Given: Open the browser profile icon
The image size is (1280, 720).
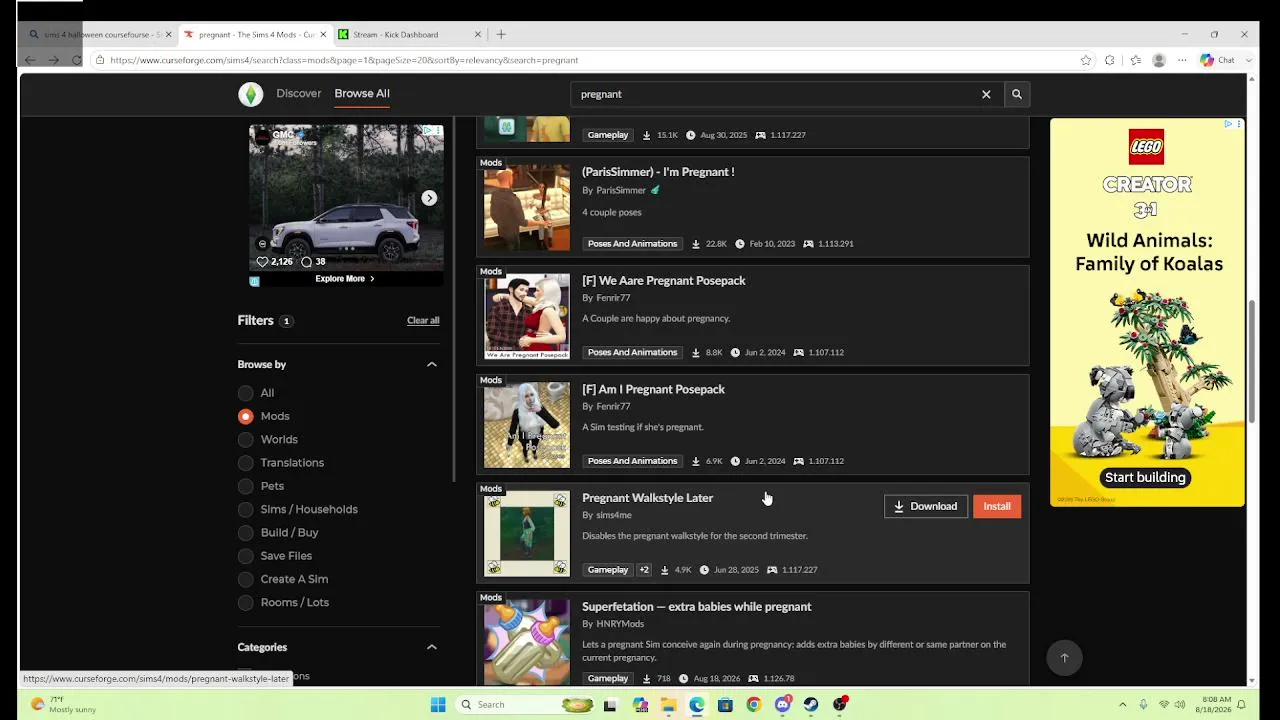Looking at the screenshot, I should (1159, 60).
